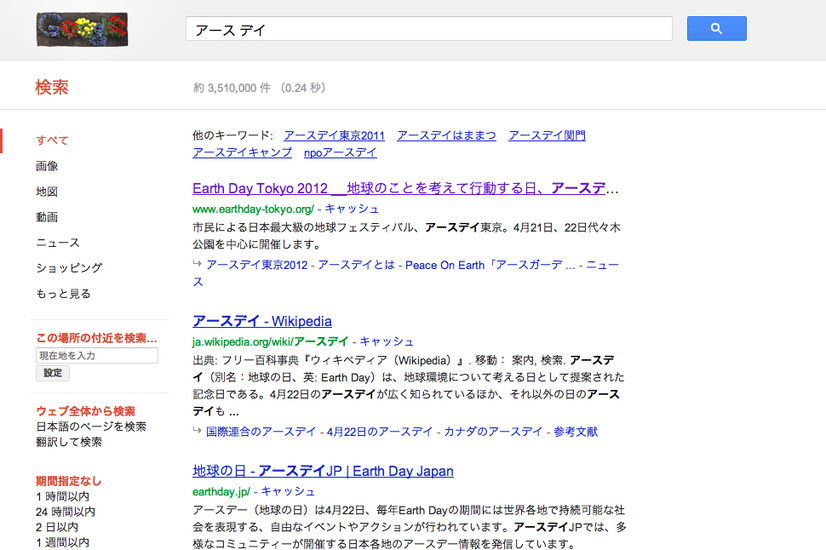Image resolution: width=826 pixels, height=550 pixels.
Task: Click the 約 3,510,000 件 result count
Action: pyautogui.click(x=232, y=87)
